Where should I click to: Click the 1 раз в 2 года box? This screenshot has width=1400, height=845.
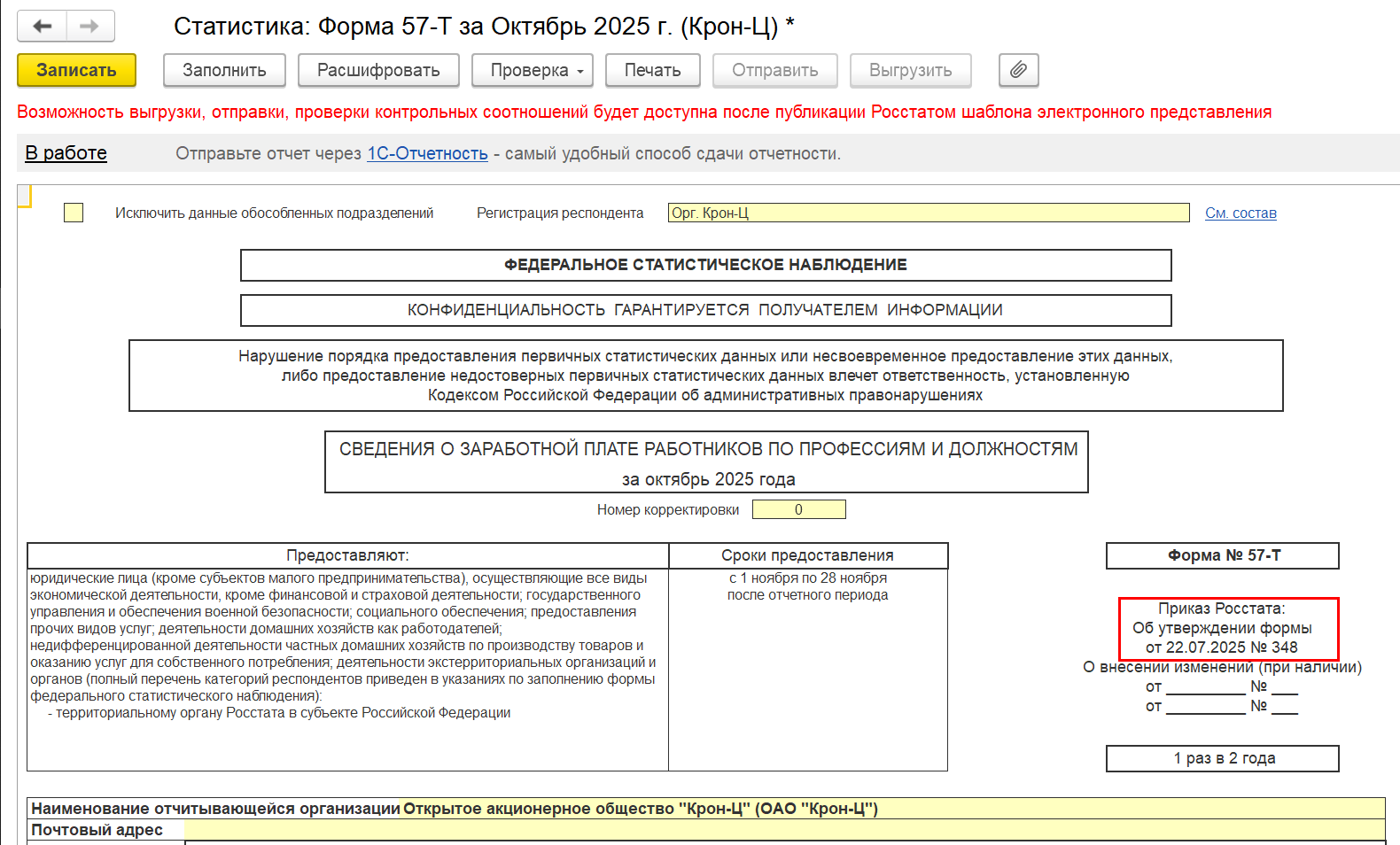pyautogui.click(x=1223, y=758)
